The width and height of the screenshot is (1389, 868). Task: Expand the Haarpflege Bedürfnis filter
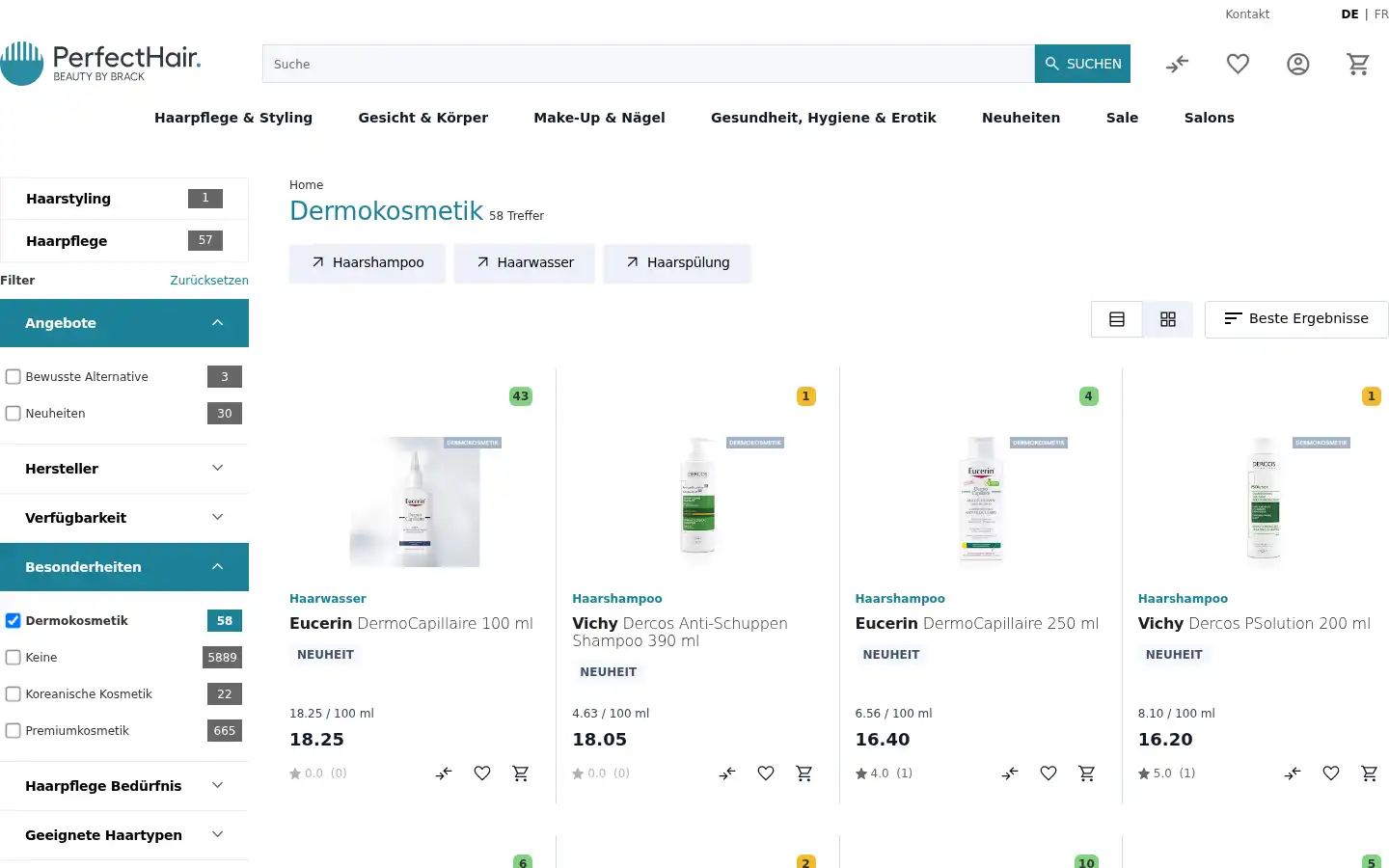[x=124, y=786]
